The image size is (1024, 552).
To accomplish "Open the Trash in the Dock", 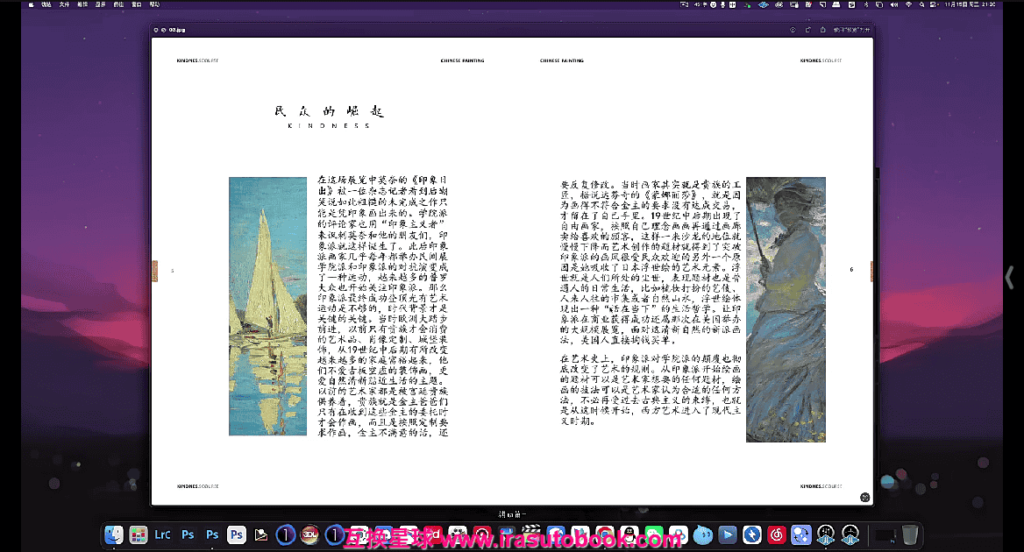I will [910, 535].
